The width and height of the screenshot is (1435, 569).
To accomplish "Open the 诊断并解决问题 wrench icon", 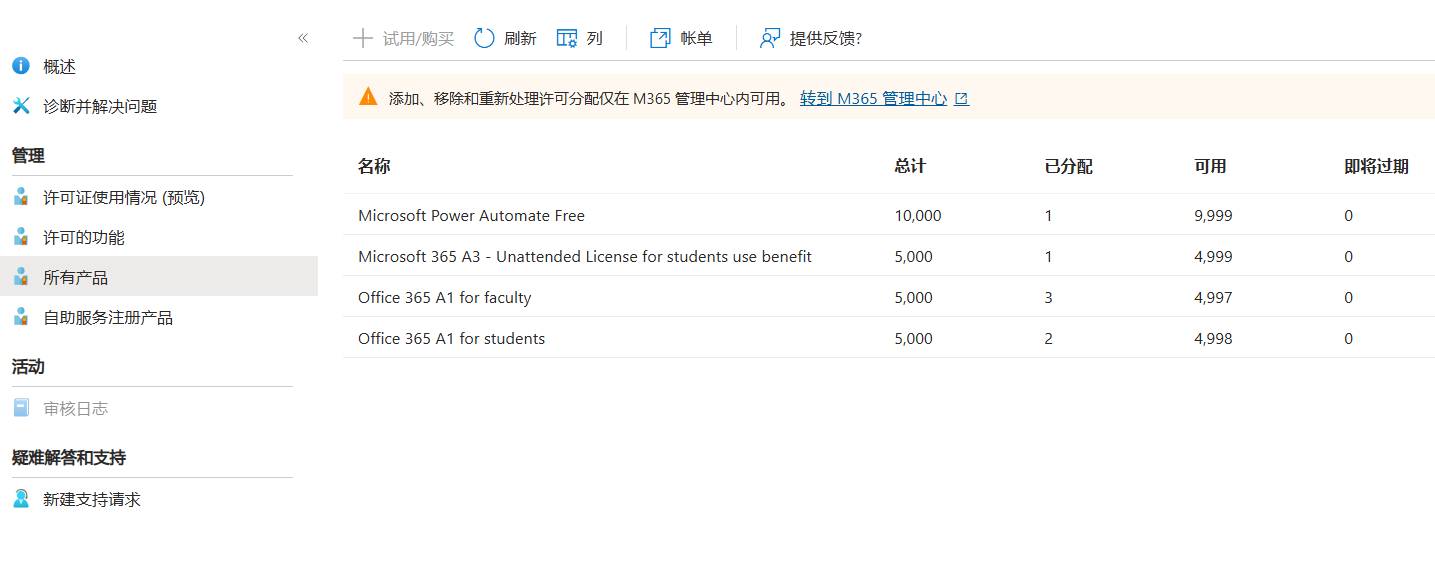I will click(x=21, y=106).
